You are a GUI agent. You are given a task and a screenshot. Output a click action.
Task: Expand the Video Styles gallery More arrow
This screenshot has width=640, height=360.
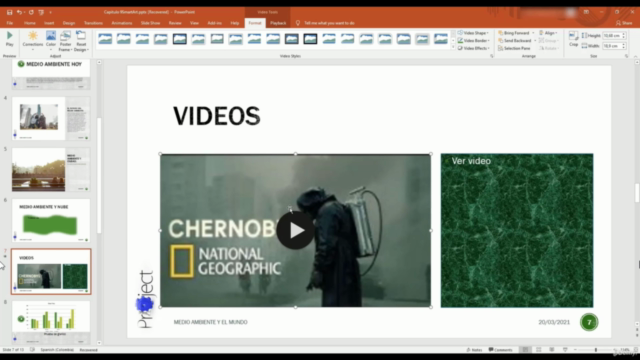[x=453, y=47]
